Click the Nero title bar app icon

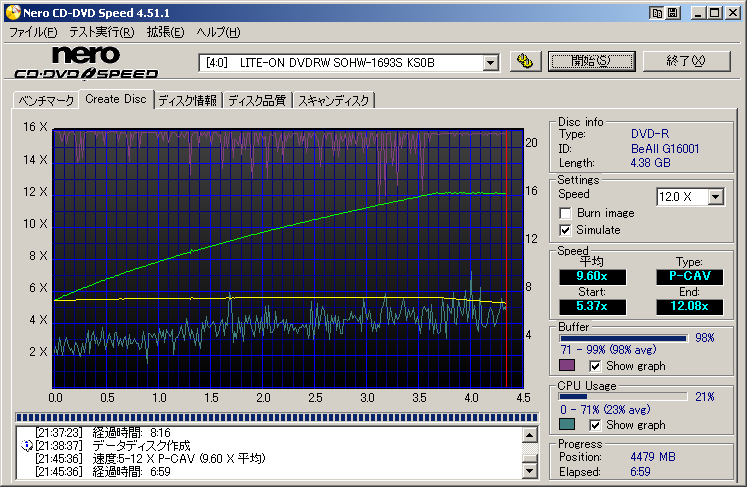pos(13,12)
